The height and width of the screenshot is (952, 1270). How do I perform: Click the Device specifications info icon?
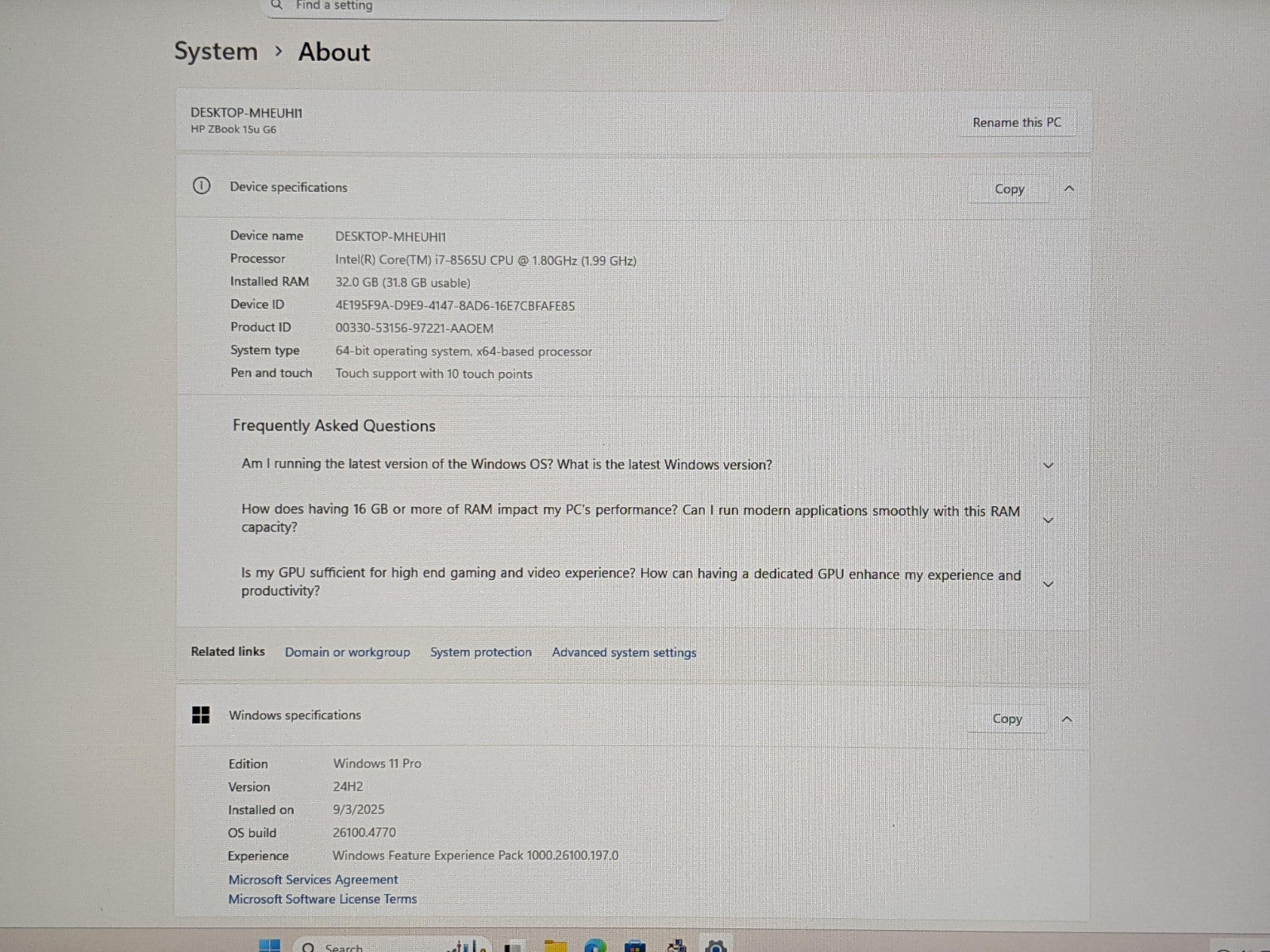click(x=202, y=186)
